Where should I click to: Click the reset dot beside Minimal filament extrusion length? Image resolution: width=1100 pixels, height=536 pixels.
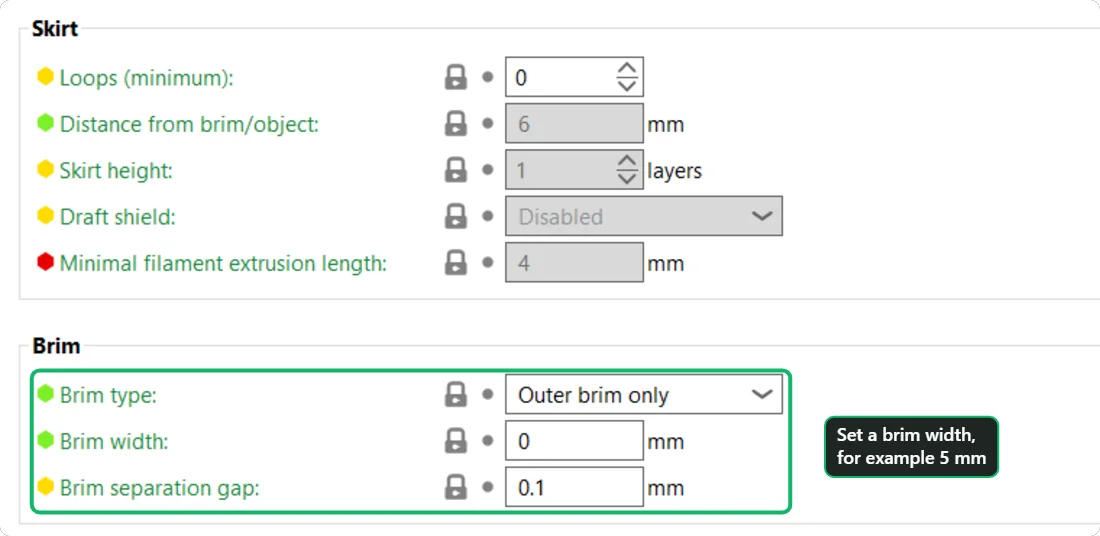tap(488, 263)
